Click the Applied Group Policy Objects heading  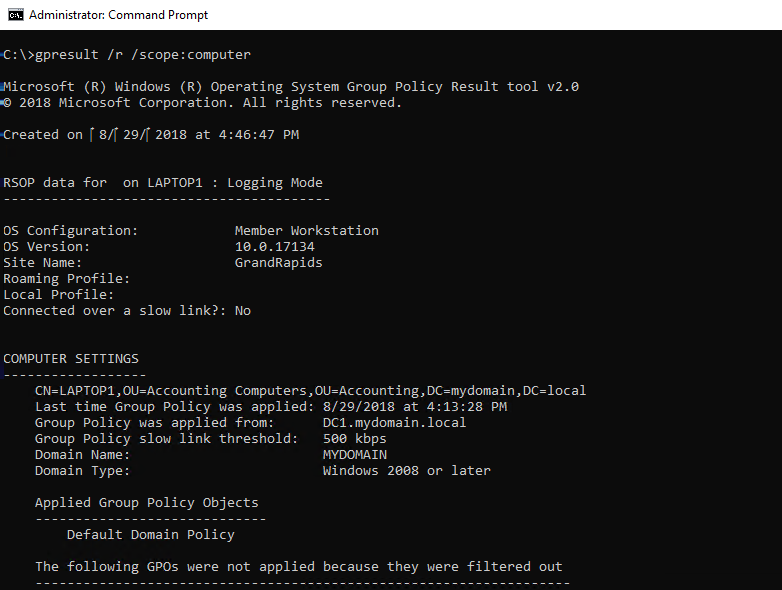point(146,503)
